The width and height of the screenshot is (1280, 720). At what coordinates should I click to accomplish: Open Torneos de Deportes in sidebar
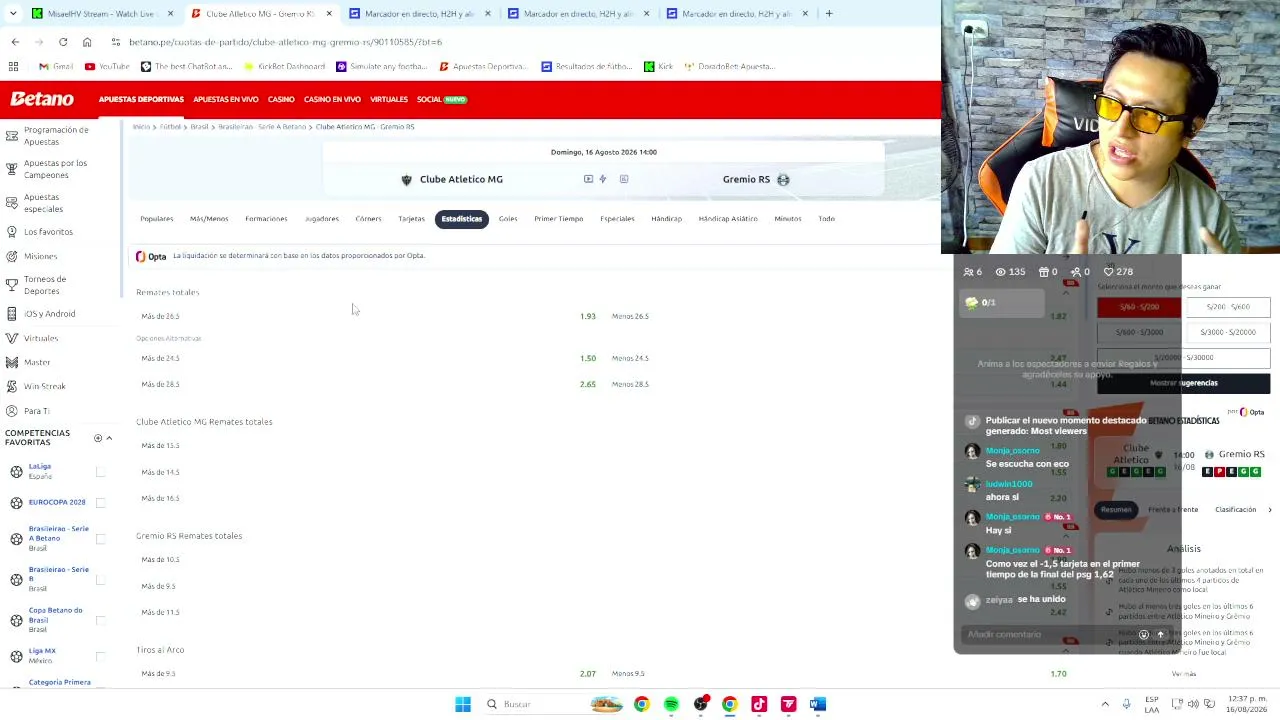click(x=45, y=285)
